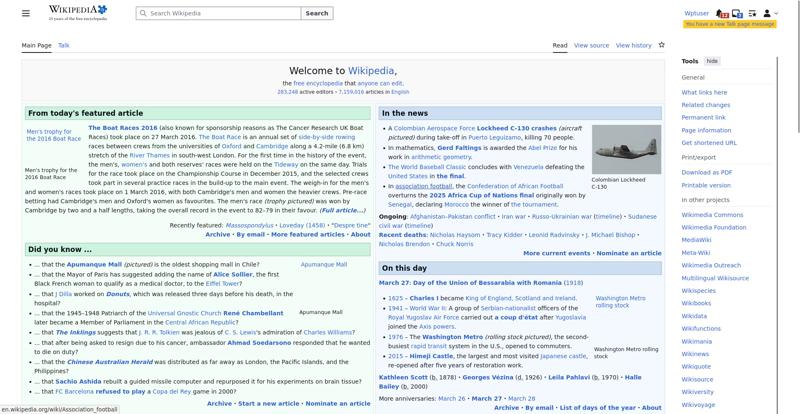This screenshot has width=800, height=414.
Task: Focus the Search Wikipedia input field
Action: (x=220, y=14)
